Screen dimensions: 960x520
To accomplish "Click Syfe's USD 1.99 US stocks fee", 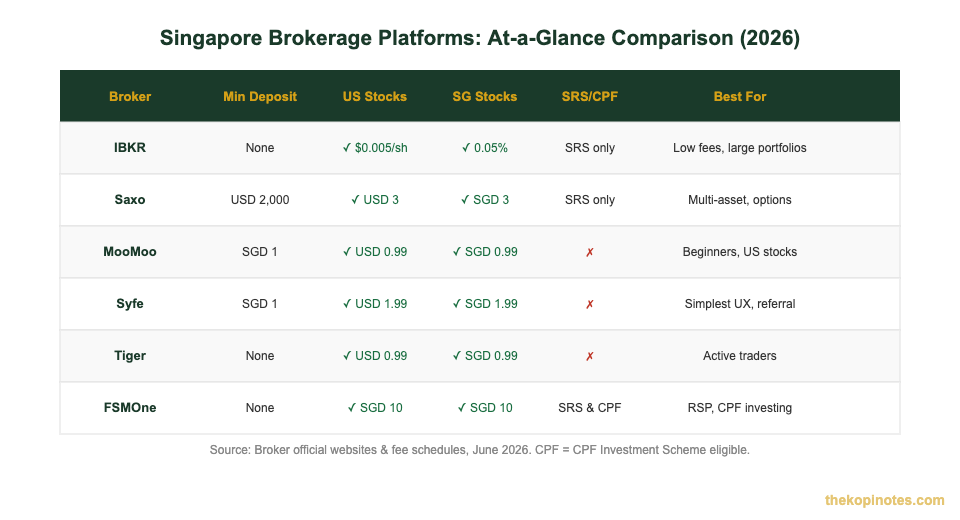I will [x=375, y=304].
